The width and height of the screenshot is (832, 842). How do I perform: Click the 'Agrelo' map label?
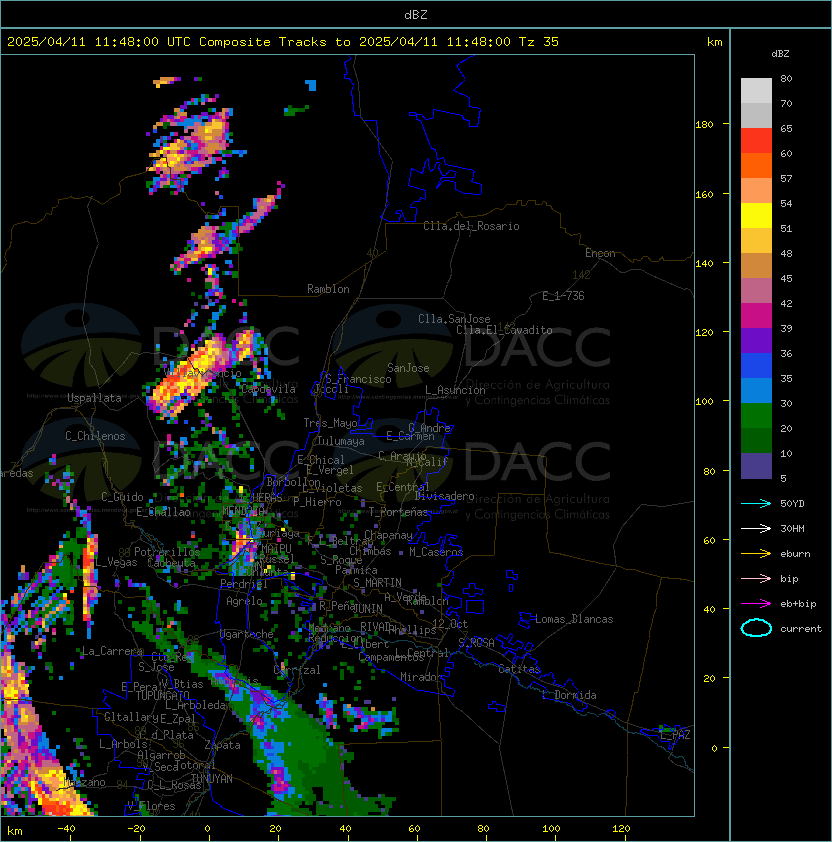coord(244,601)
